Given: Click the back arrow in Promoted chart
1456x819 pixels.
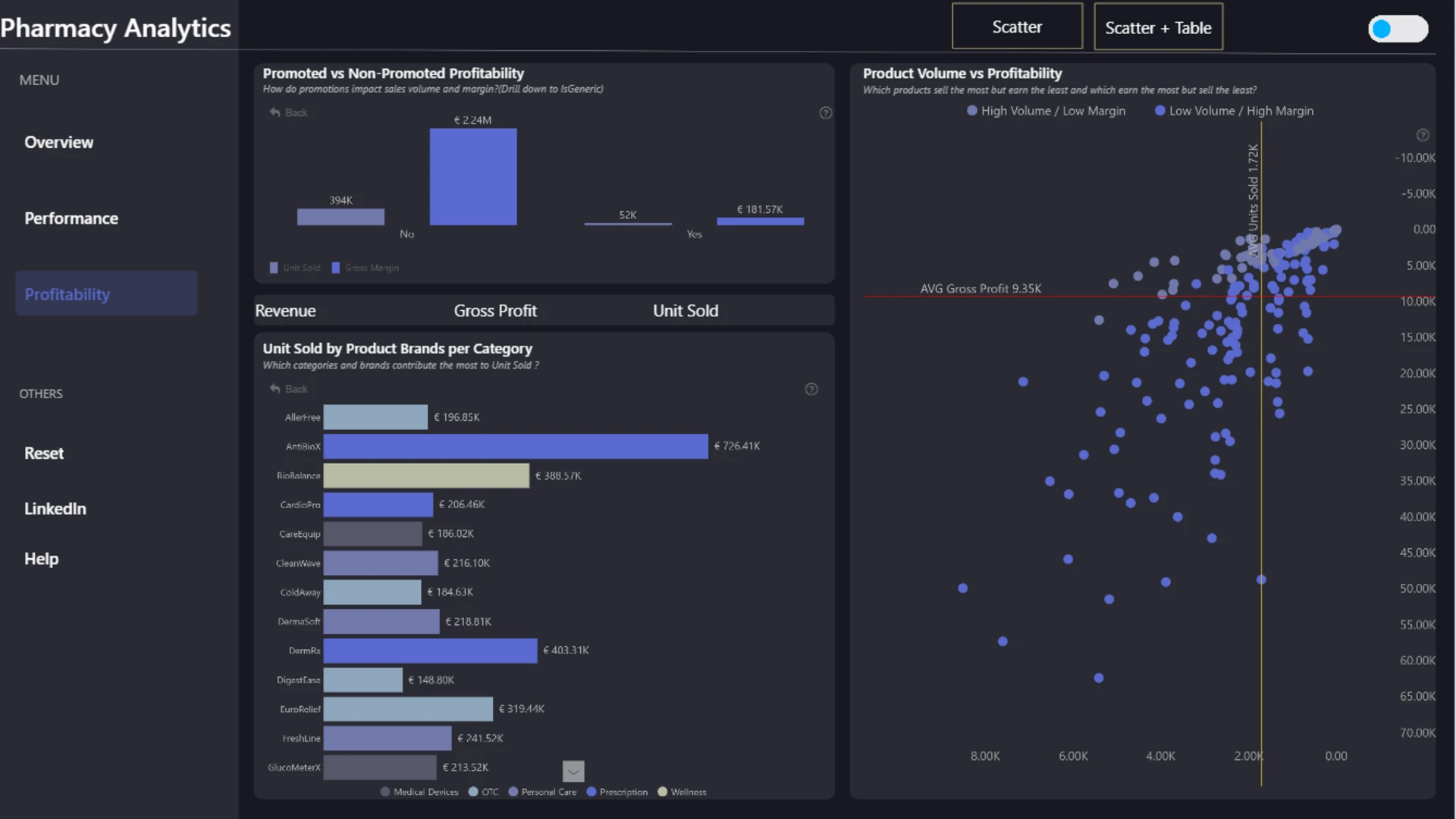Looking at the screenshot, I should 275,112.
